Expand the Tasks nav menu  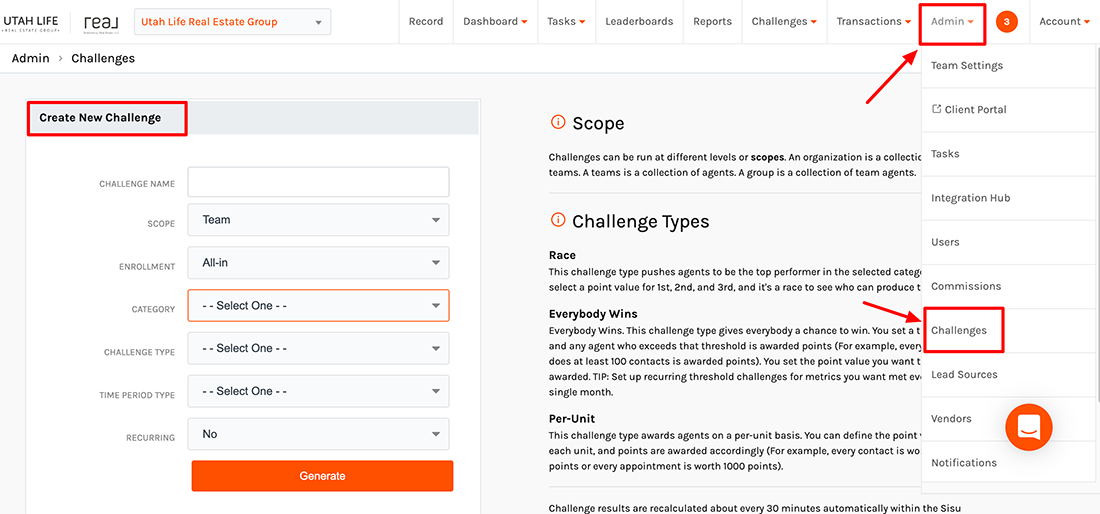pyautogui.click(x=566, y=22)
